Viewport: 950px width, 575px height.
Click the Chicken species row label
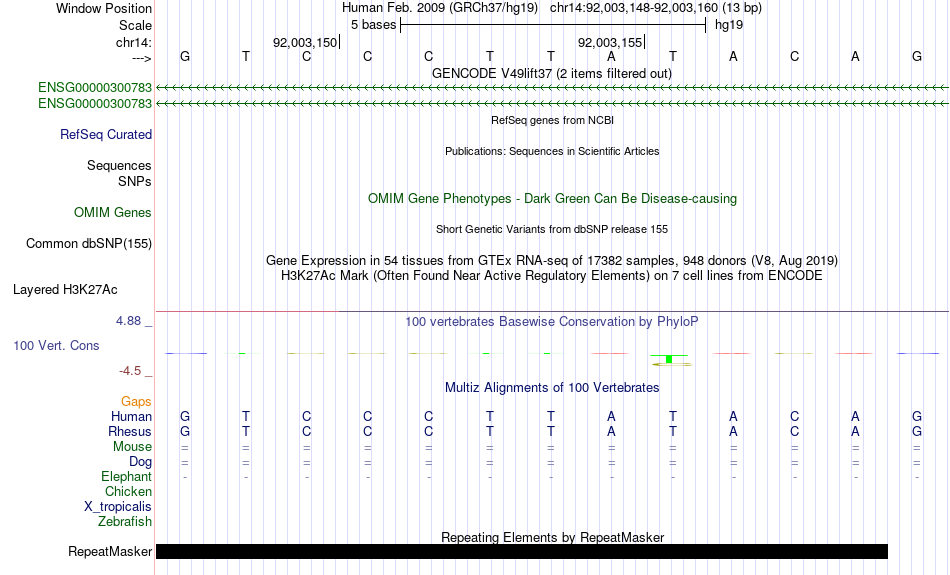[x=128, y=491]
